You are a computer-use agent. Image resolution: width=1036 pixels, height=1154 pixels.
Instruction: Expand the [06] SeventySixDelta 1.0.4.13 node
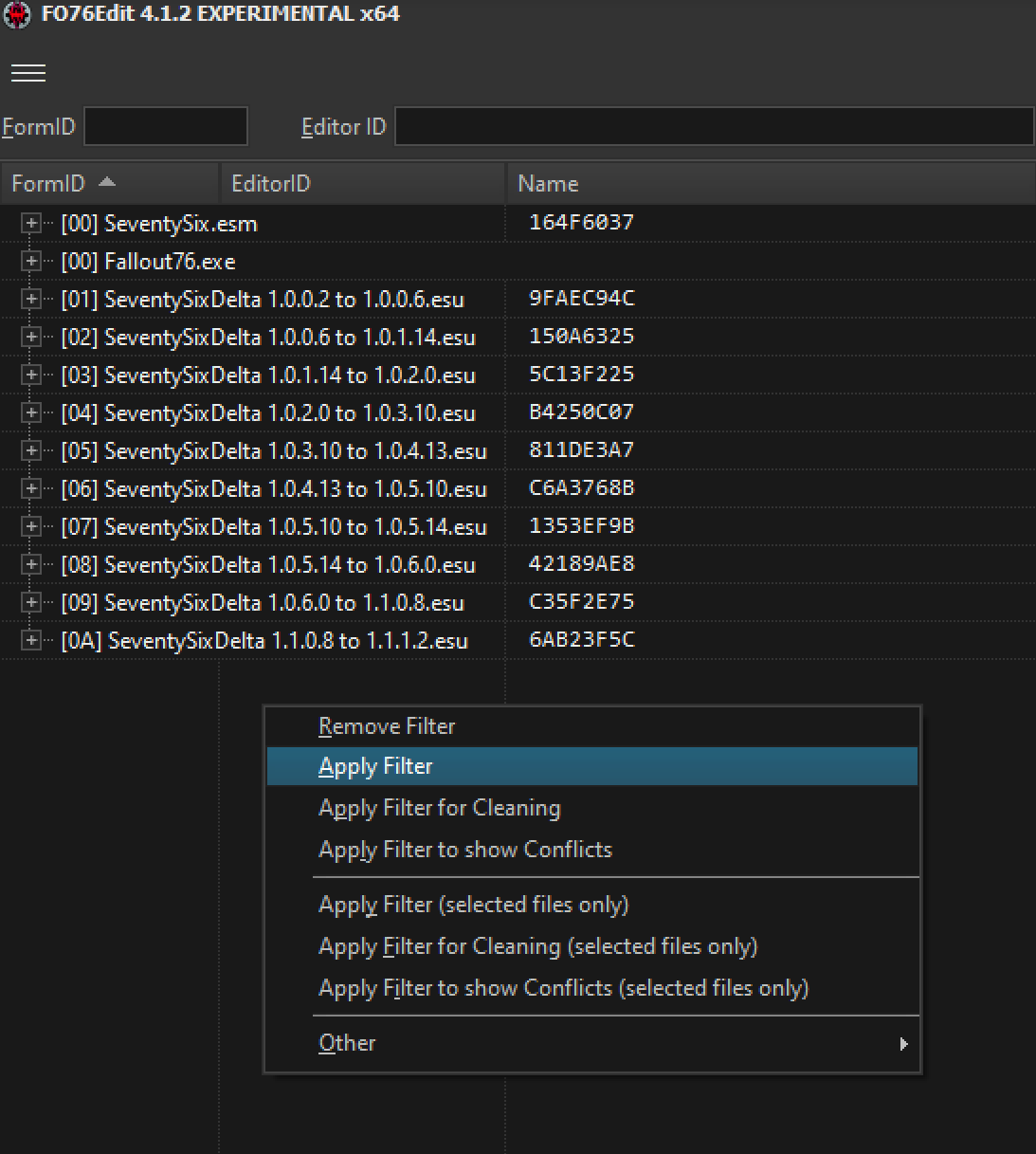coord(31,488)
